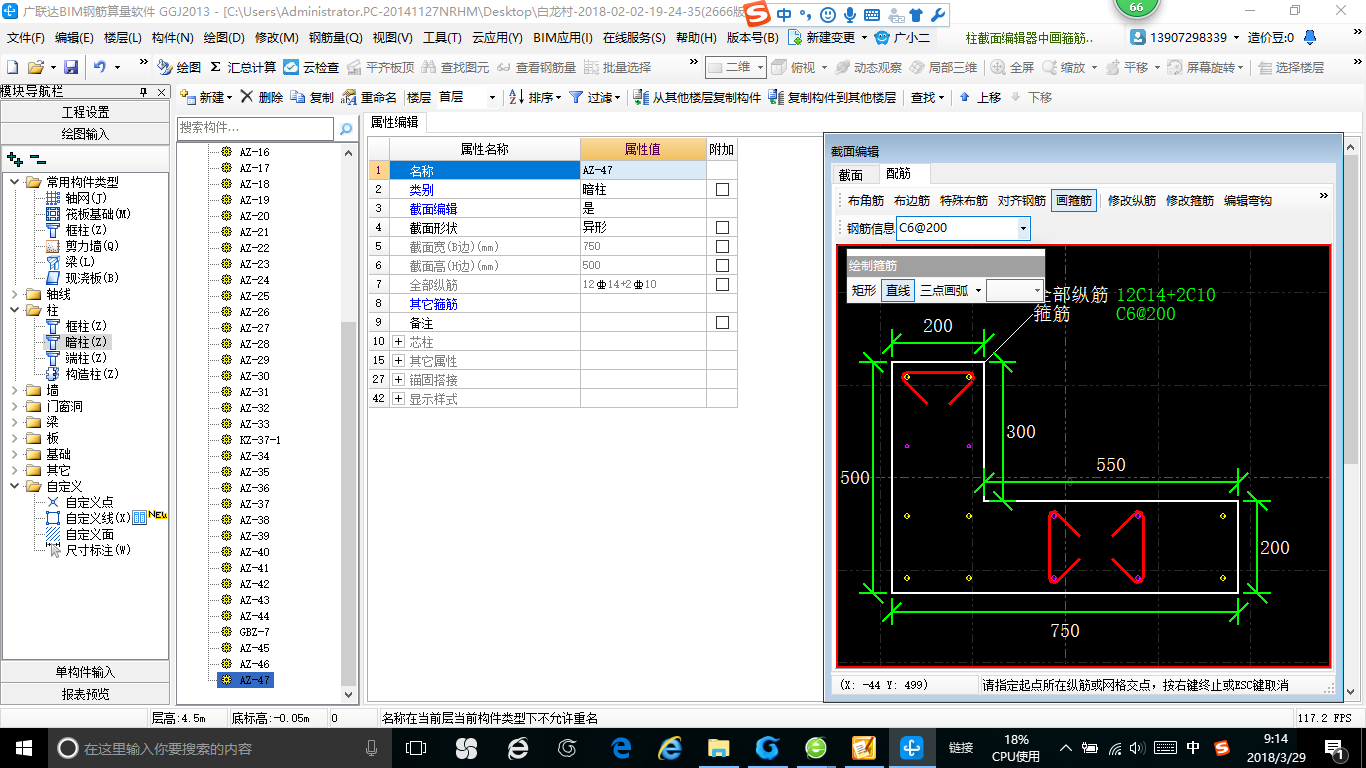
Task: Click the save disk icon
Action: [71, 67]
